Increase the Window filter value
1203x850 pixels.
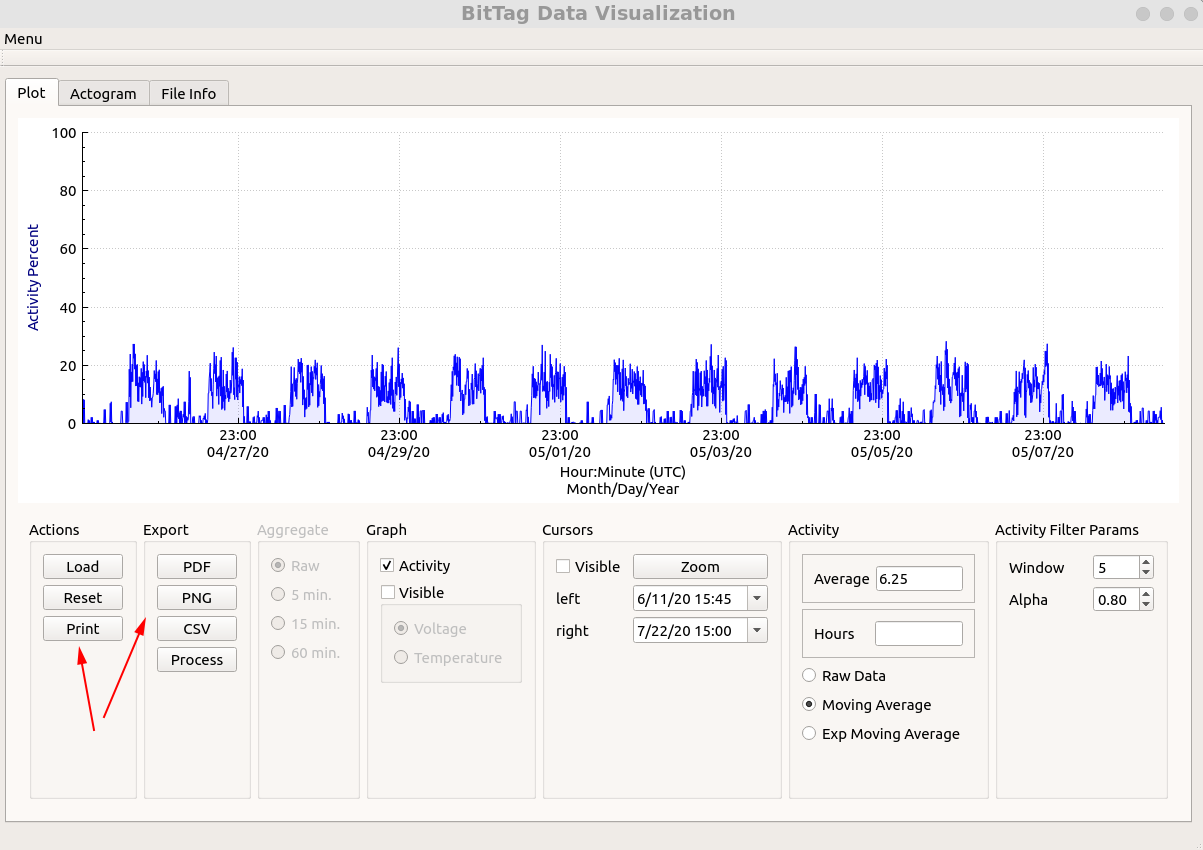[1146, 562]
